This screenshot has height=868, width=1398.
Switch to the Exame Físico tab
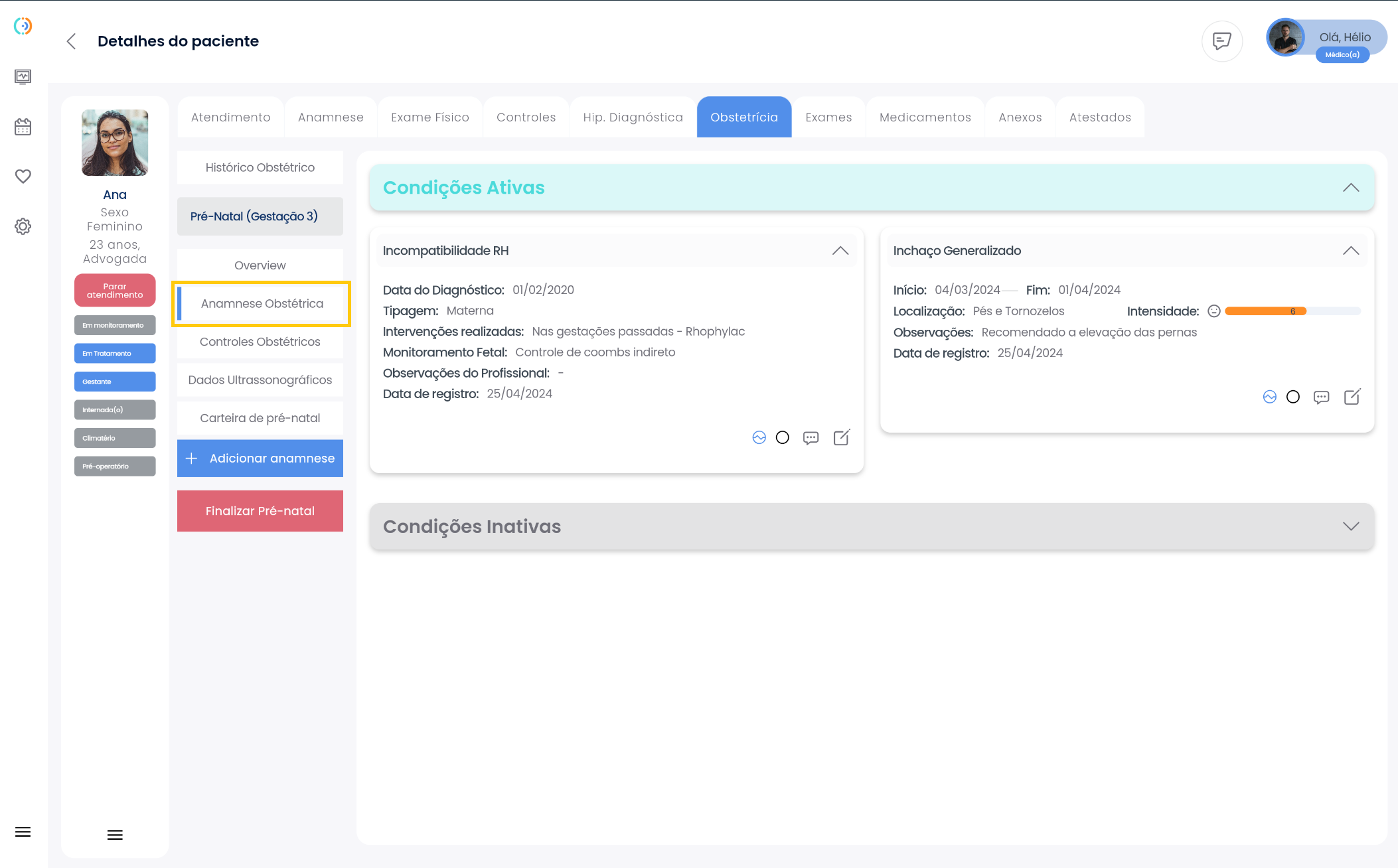pyautogui.click(x=430, y=117)
